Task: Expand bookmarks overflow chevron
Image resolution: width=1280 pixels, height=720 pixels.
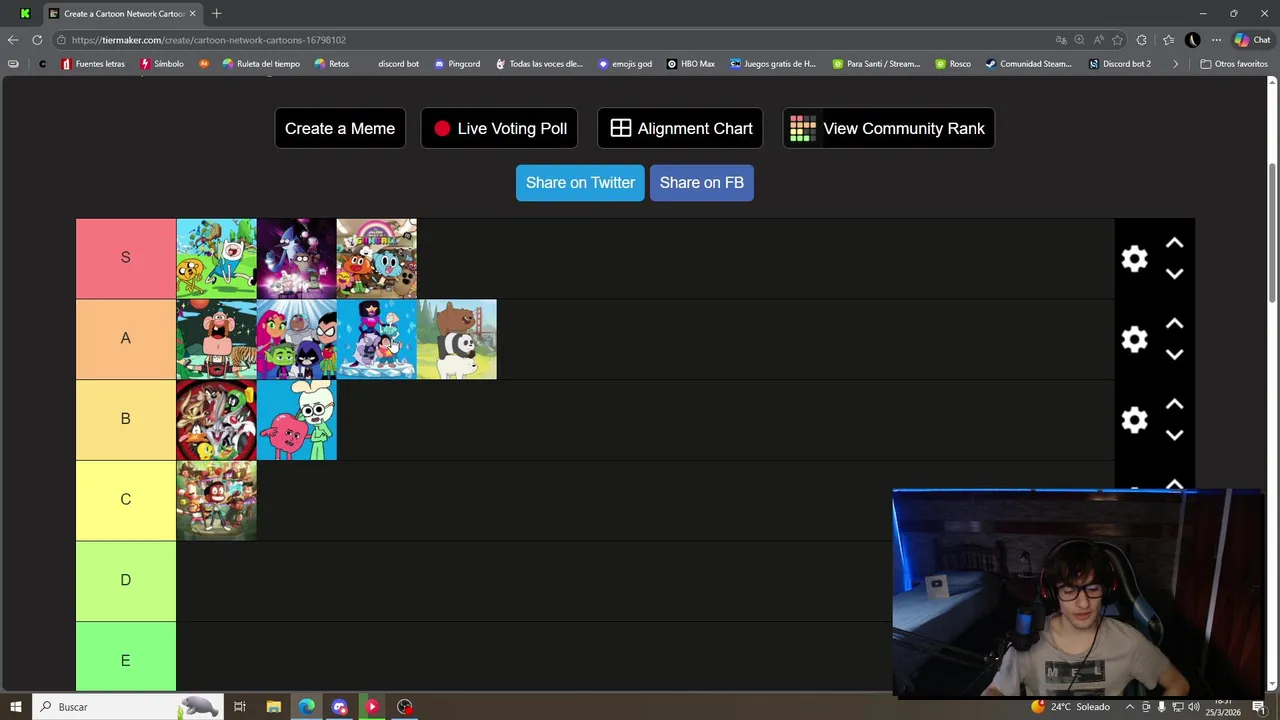Action: point(1175,64)
